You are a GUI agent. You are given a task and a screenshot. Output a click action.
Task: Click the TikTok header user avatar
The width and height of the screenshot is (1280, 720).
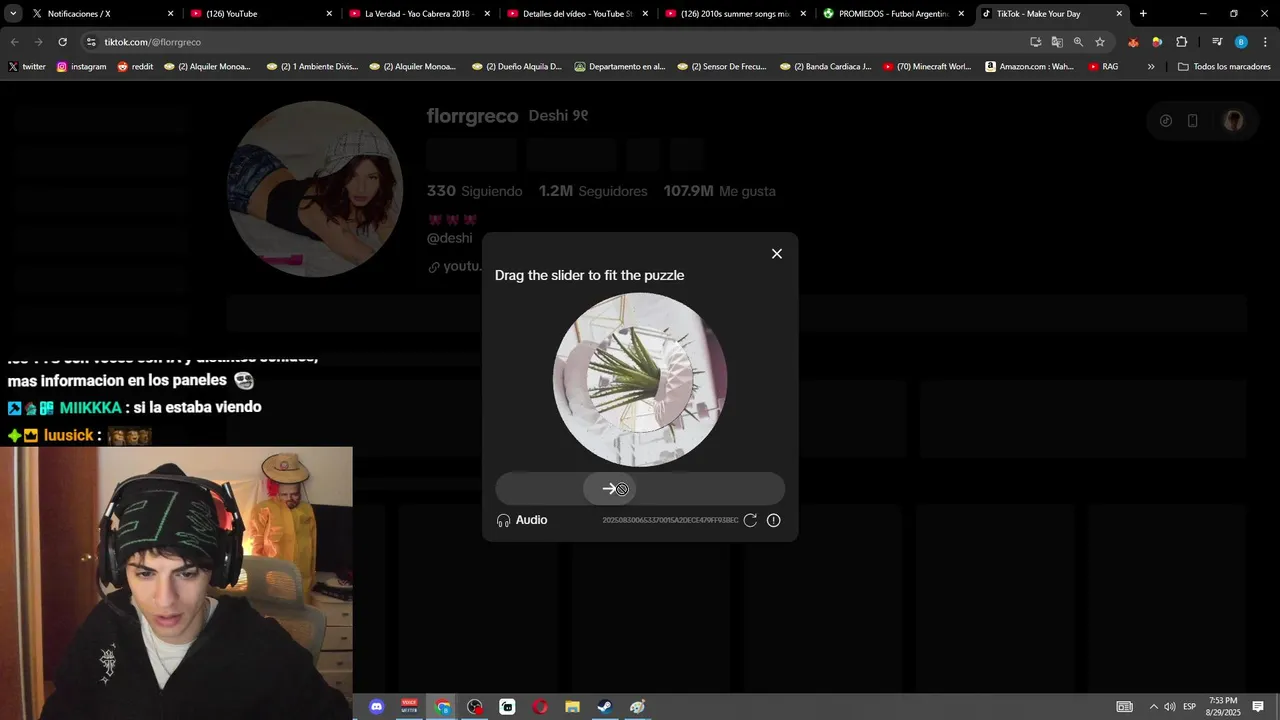click(x=1234, y=121)
